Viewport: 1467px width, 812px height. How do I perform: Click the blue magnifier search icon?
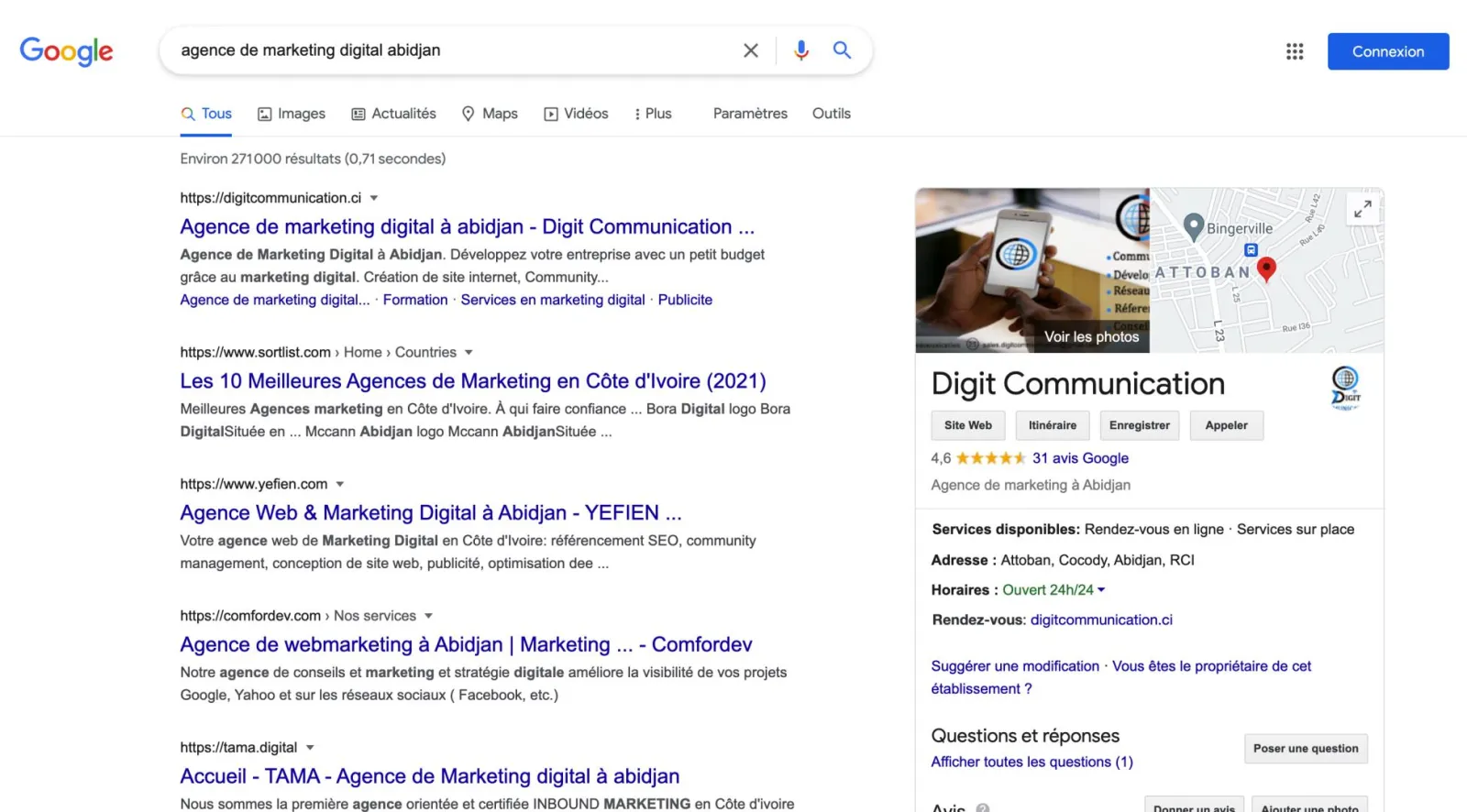coord(842,50)
